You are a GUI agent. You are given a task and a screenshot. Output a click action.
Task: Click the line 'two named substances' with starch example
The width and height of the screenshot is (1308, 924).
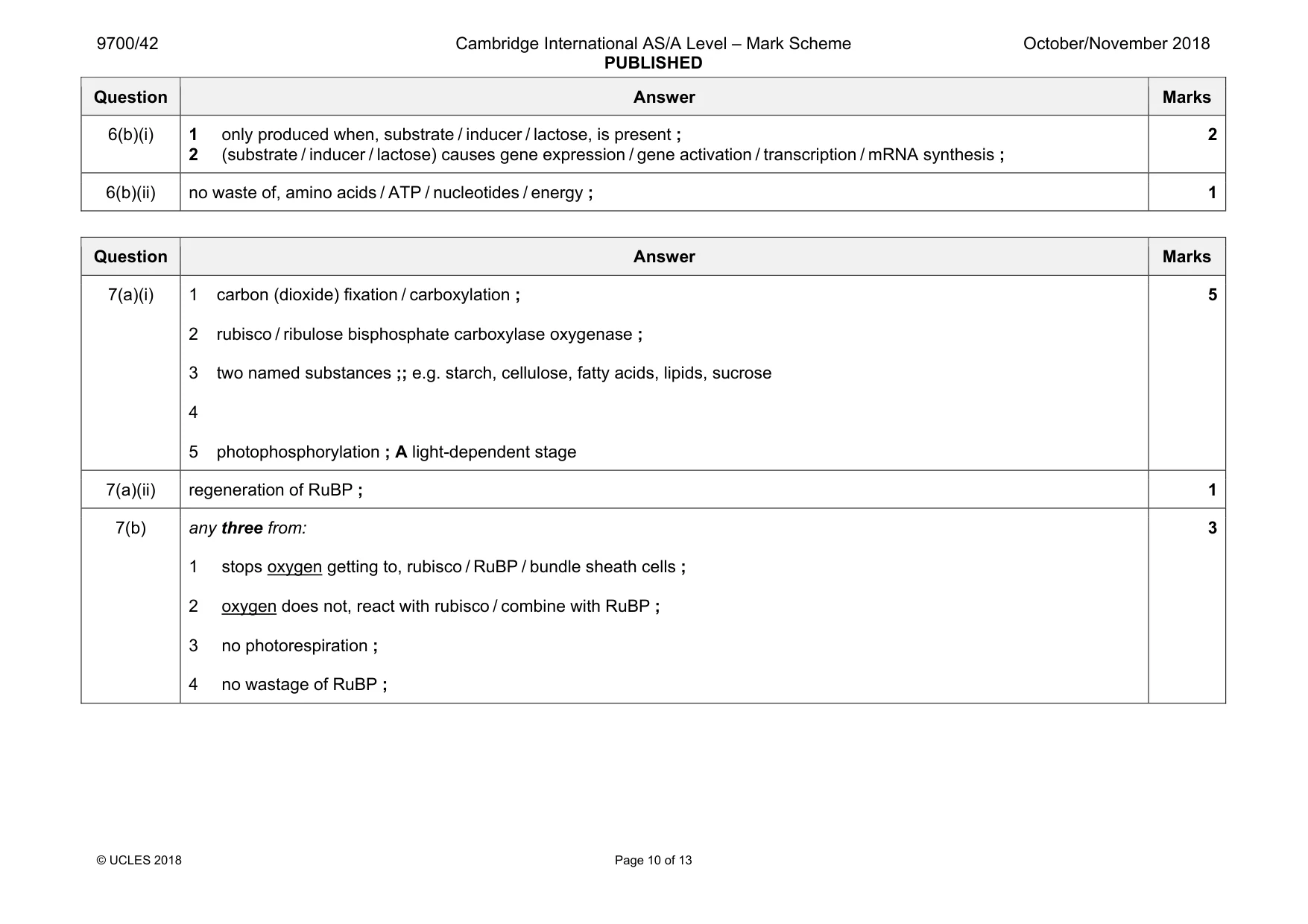click(x=494, y=373)
